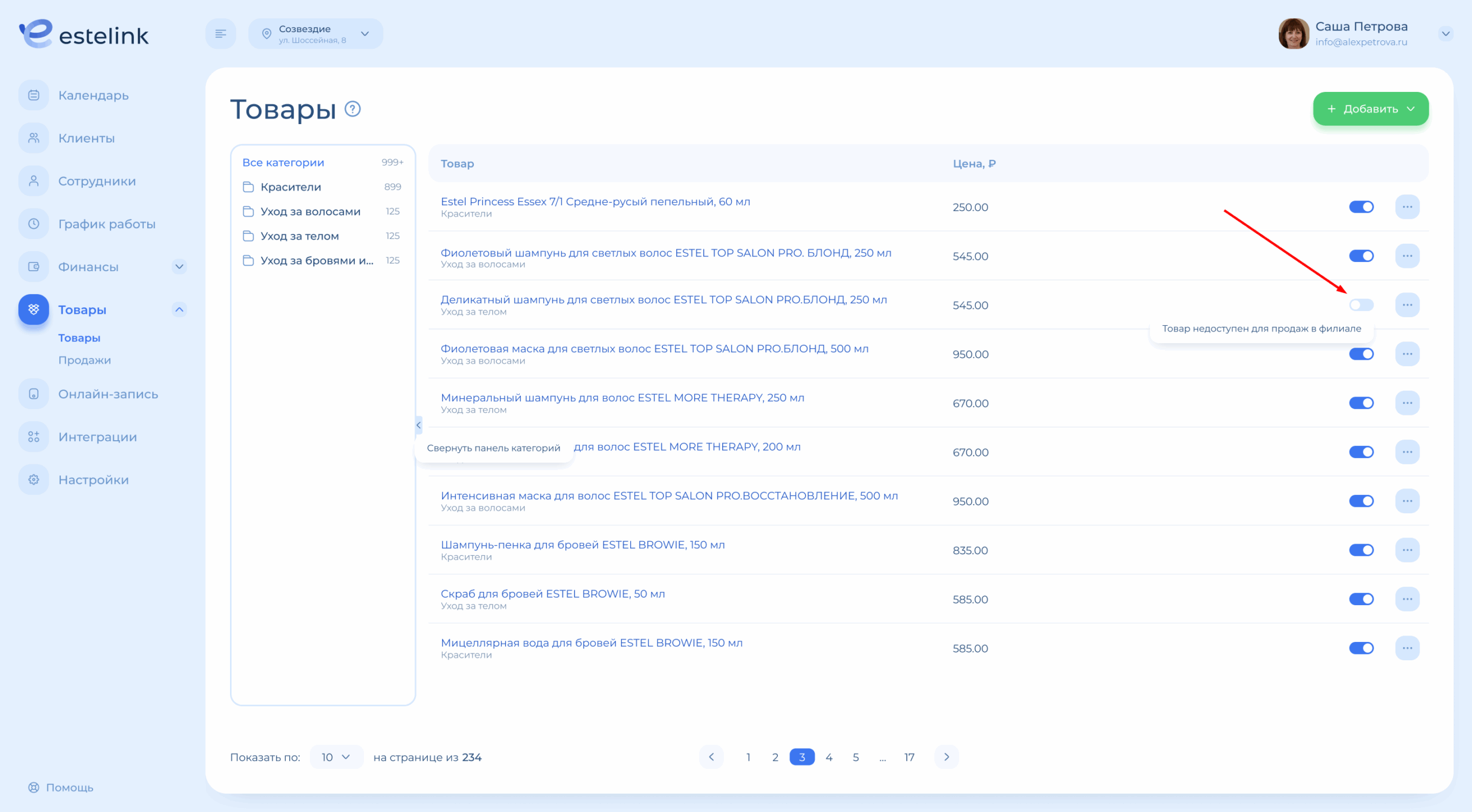Go to the previous page arrow

point(712,757)
